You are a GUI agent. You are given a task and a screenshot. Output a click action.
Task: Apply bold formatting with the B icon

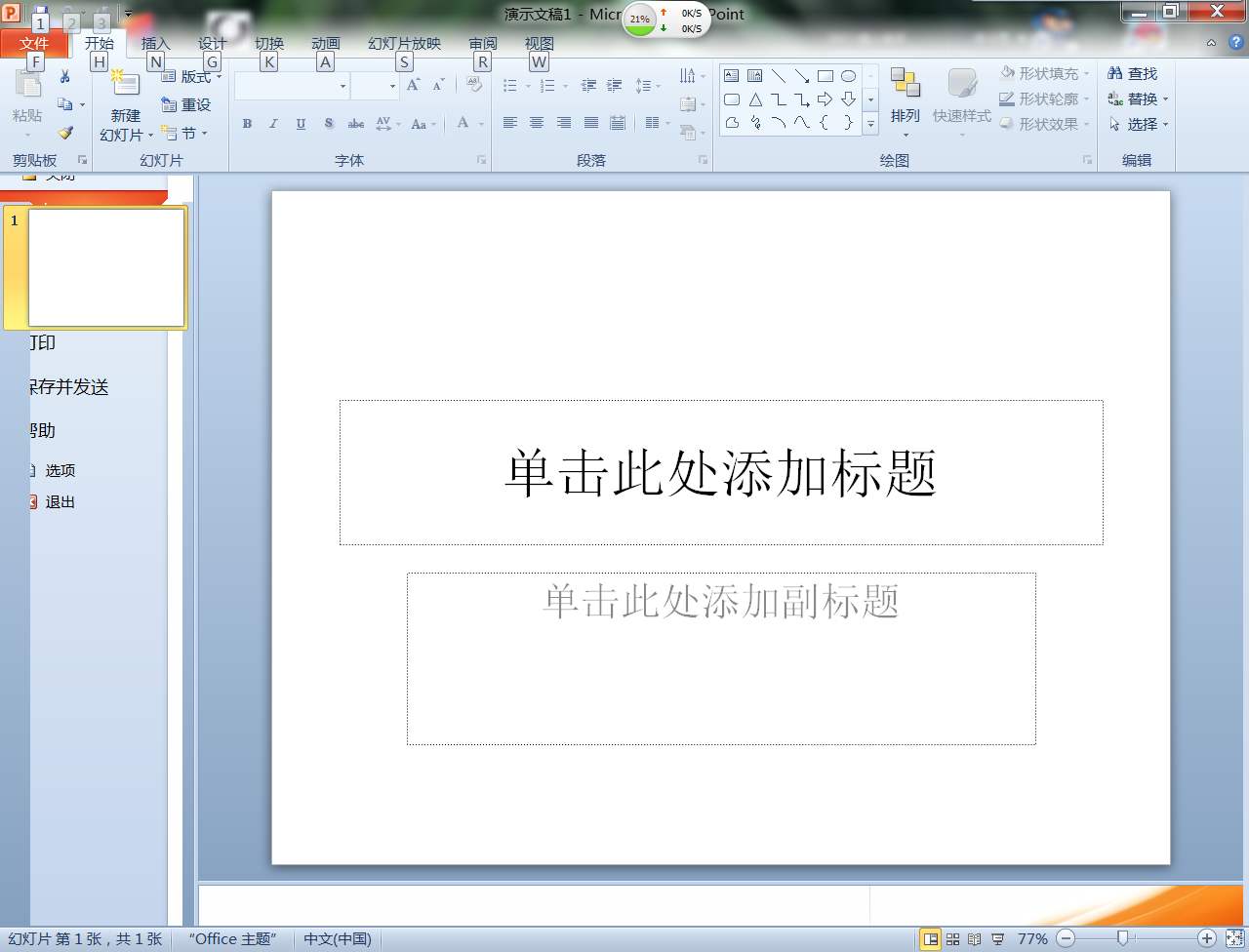tap(246, 124)
